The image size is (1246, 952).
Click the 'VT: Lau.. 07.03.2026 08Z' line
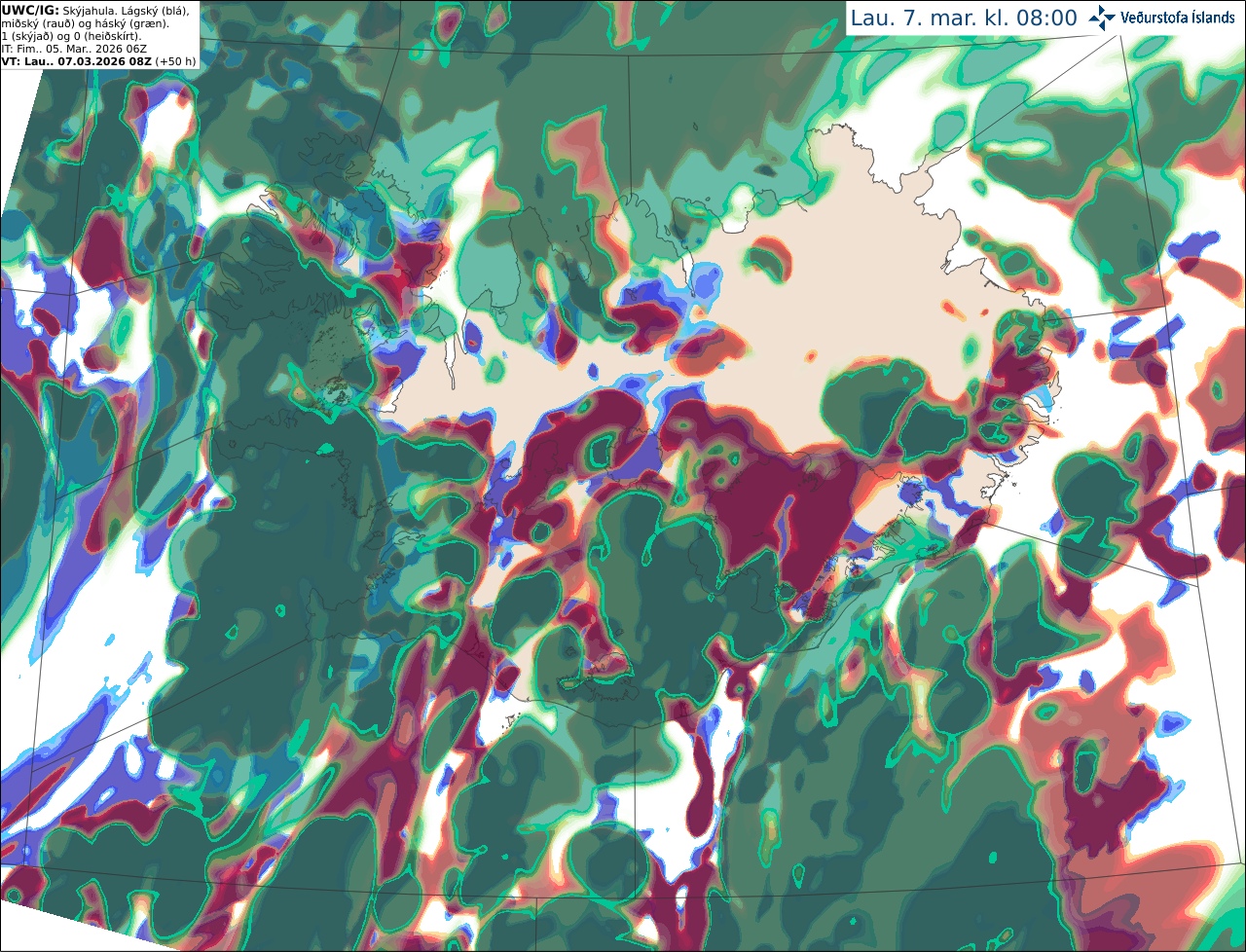[76, 60]
